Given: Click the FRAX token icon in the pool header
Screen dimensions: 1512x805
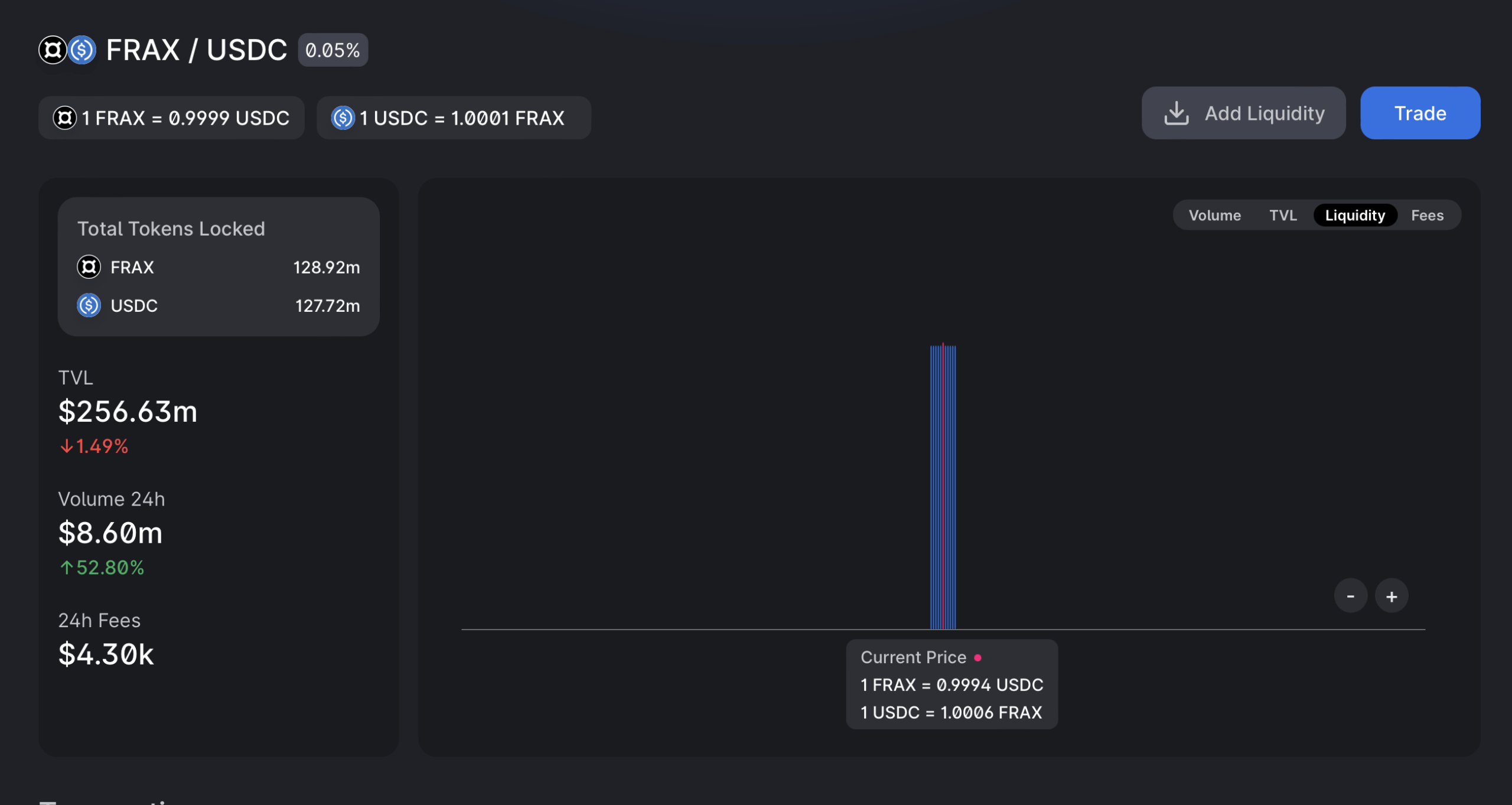Looking at the screenshot, I should pos(53,50).
